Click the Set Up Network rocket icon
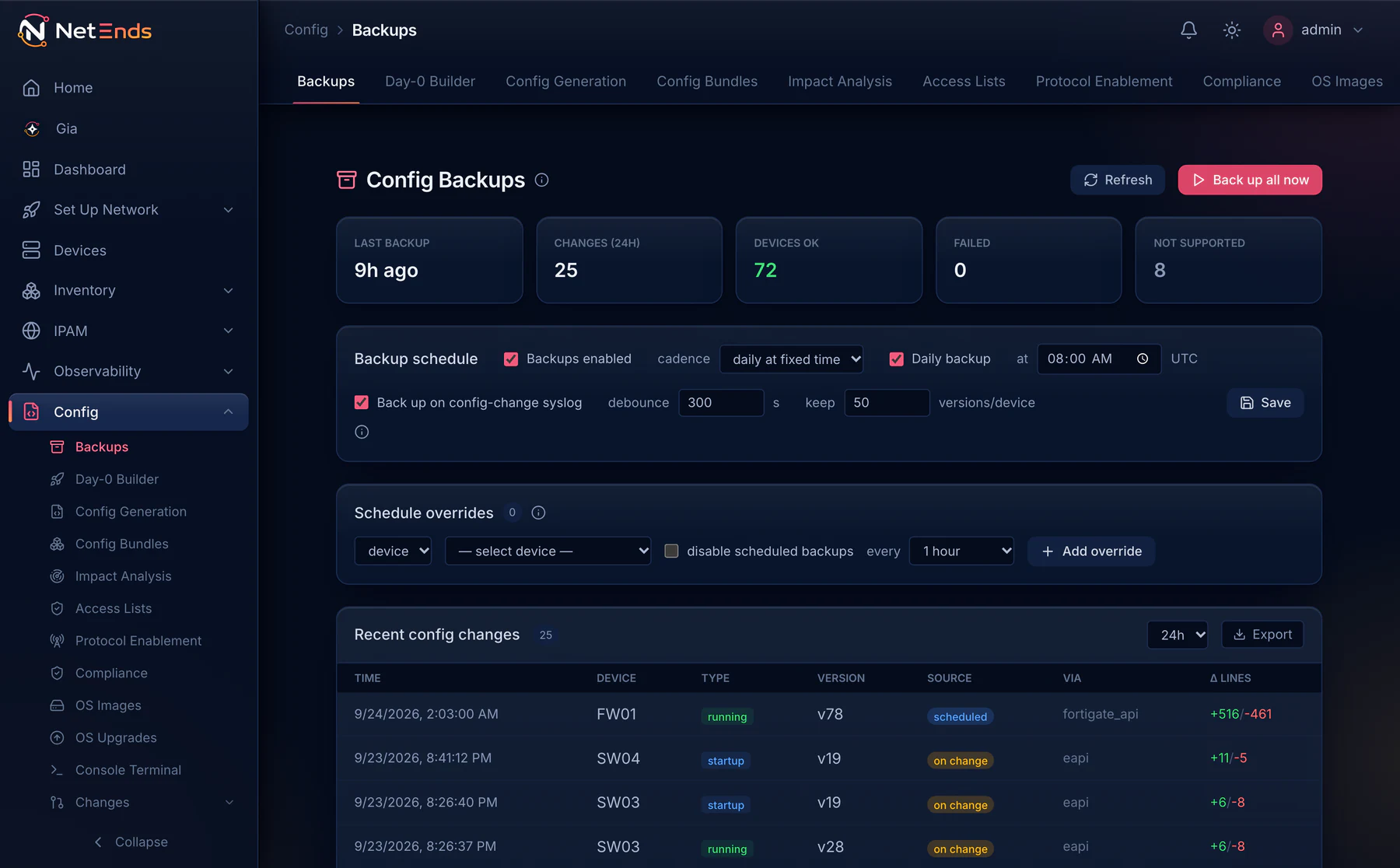The height and width of the screenshot is (868, 1400). tap(31, 210)
